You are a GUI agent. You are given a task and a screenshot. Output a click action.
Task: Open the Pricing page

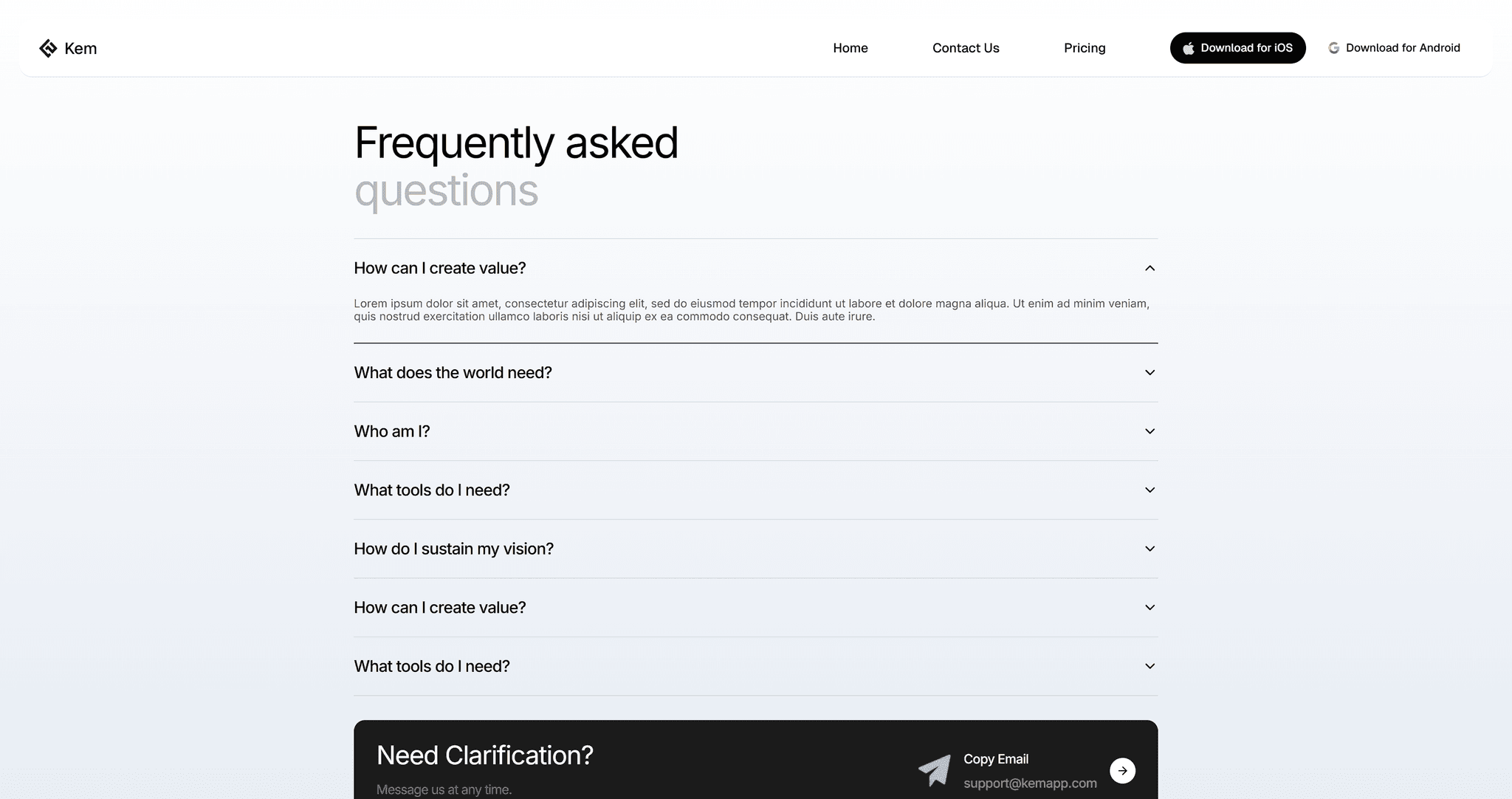1085,47
